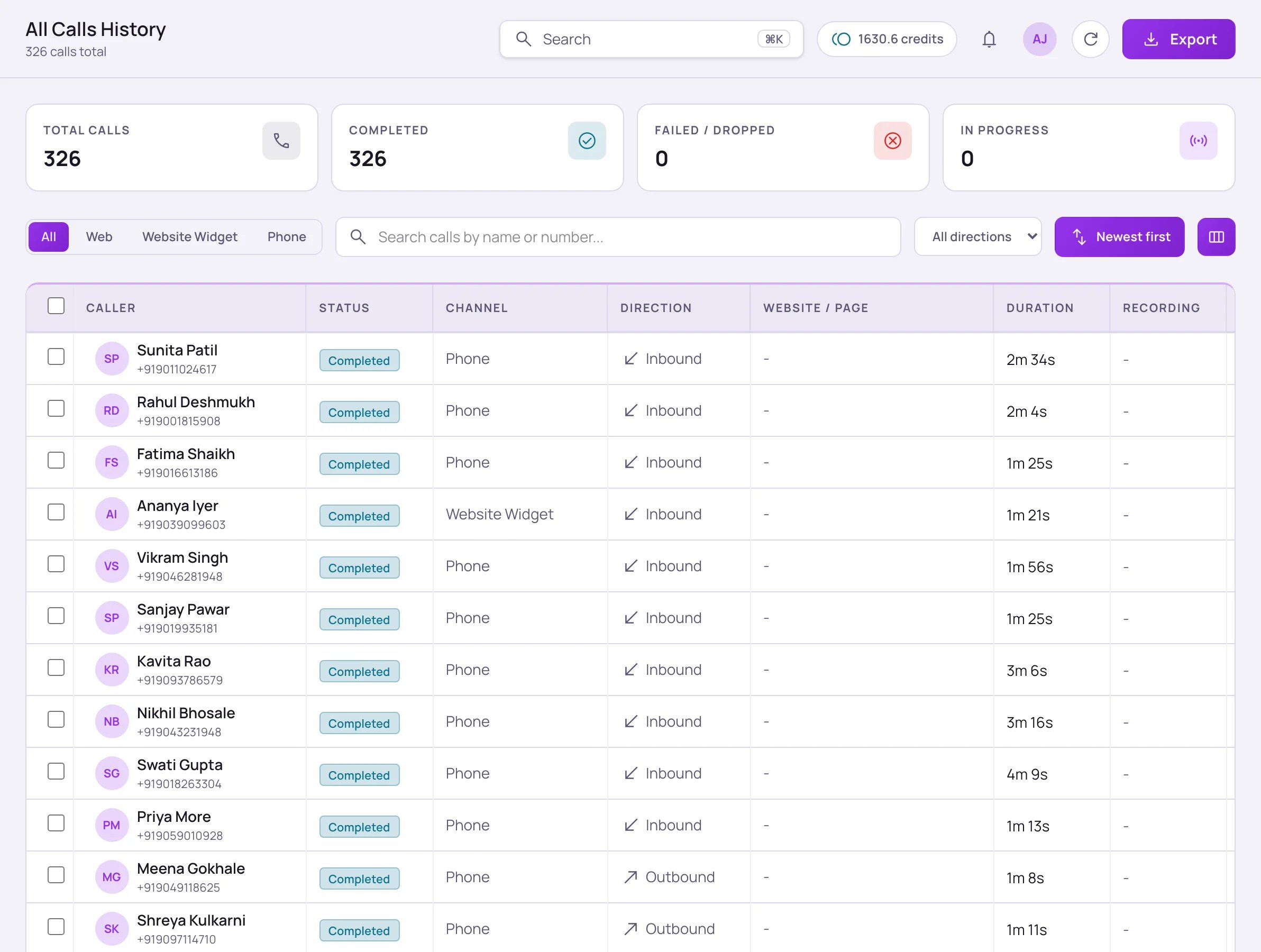Click the magnifier icon in top Search bar
Screen dimensions: 1261x952
[523, 39]
